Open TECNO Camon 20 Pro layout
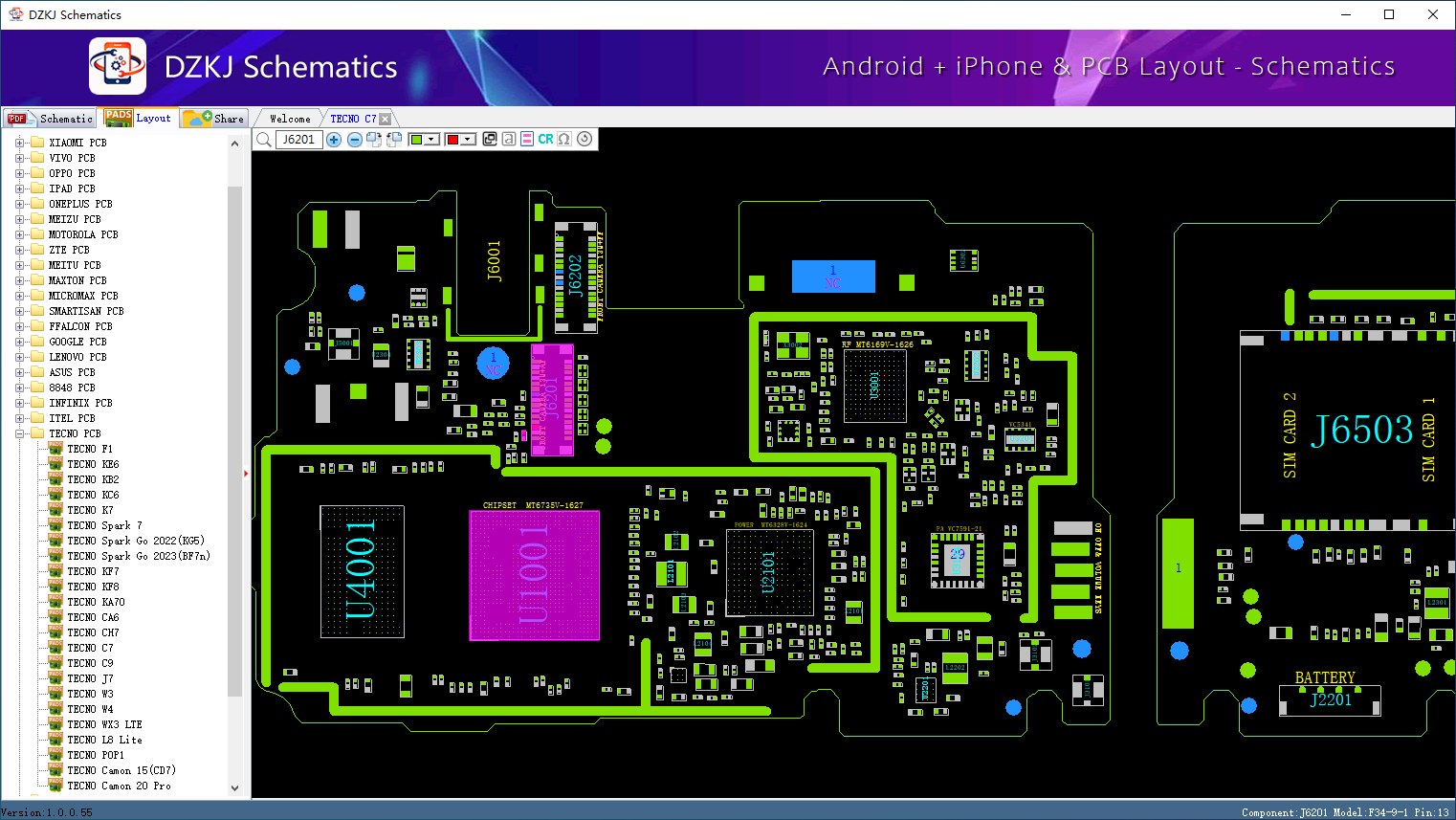Viewport: 1456px width, 820px height. 119,786
